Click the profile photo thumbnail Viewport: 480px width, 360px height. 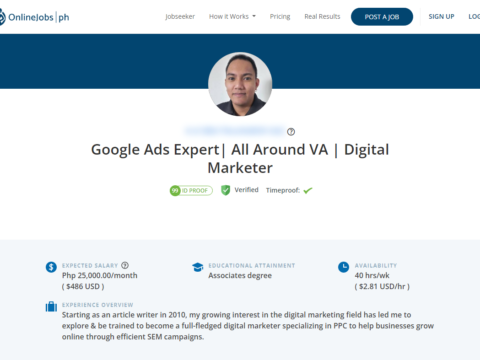pyautogui.click(x=240, y=84)
